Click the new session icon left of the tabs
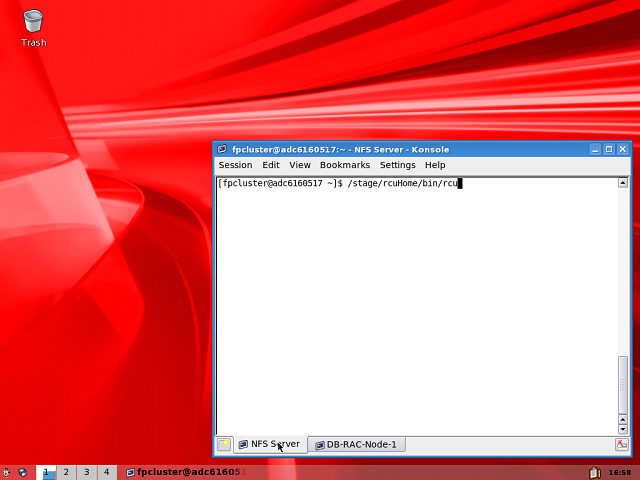This screenshot has width=640, height=480. [x=224, y=444]
